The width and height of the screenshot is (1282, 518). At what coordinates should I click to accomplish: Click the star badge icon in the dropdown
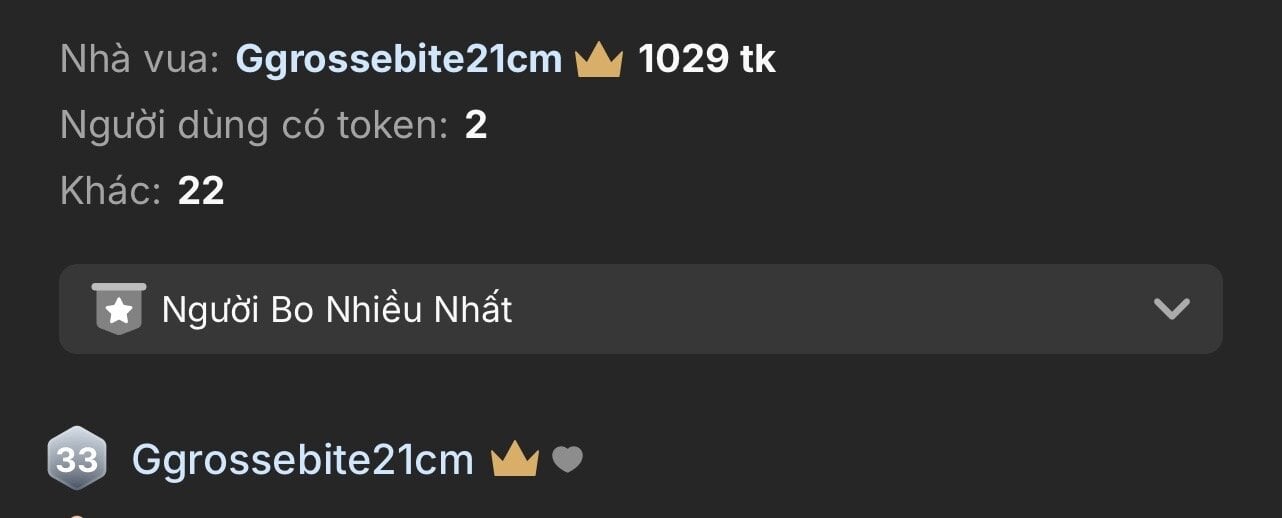(119, 309)
